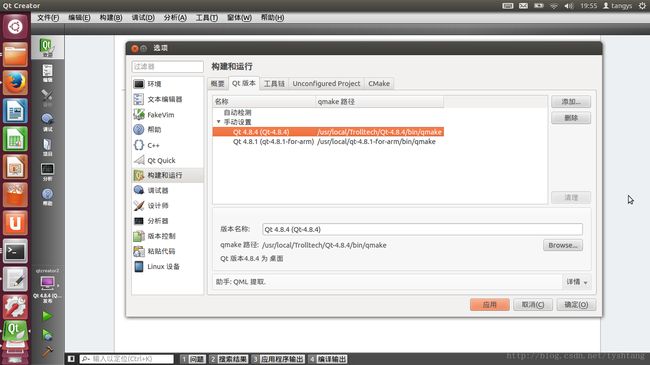
Task: Open the 设计师 options category
Action: 167,205
